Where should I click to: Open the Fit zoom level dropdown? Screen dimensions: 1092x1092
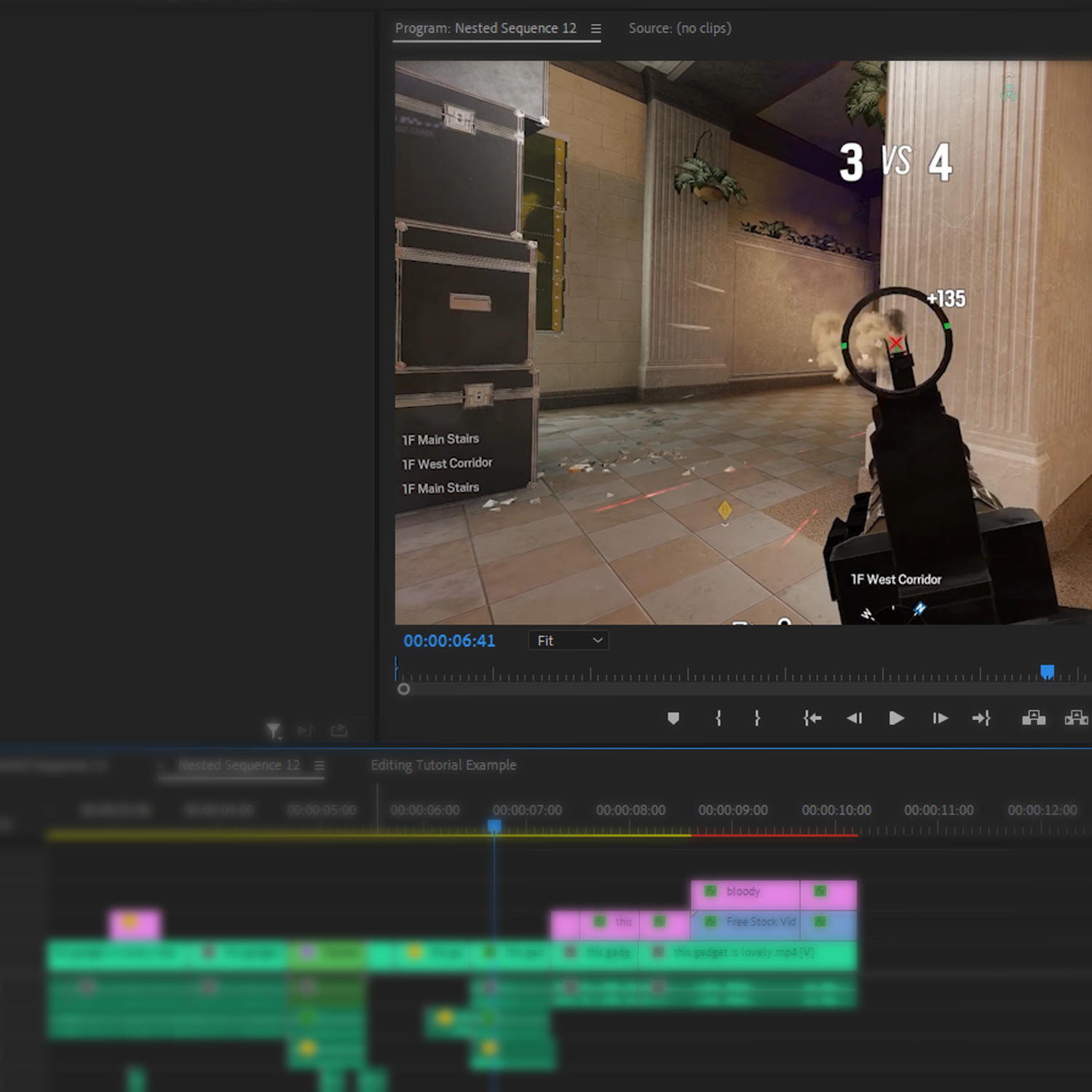569,641
